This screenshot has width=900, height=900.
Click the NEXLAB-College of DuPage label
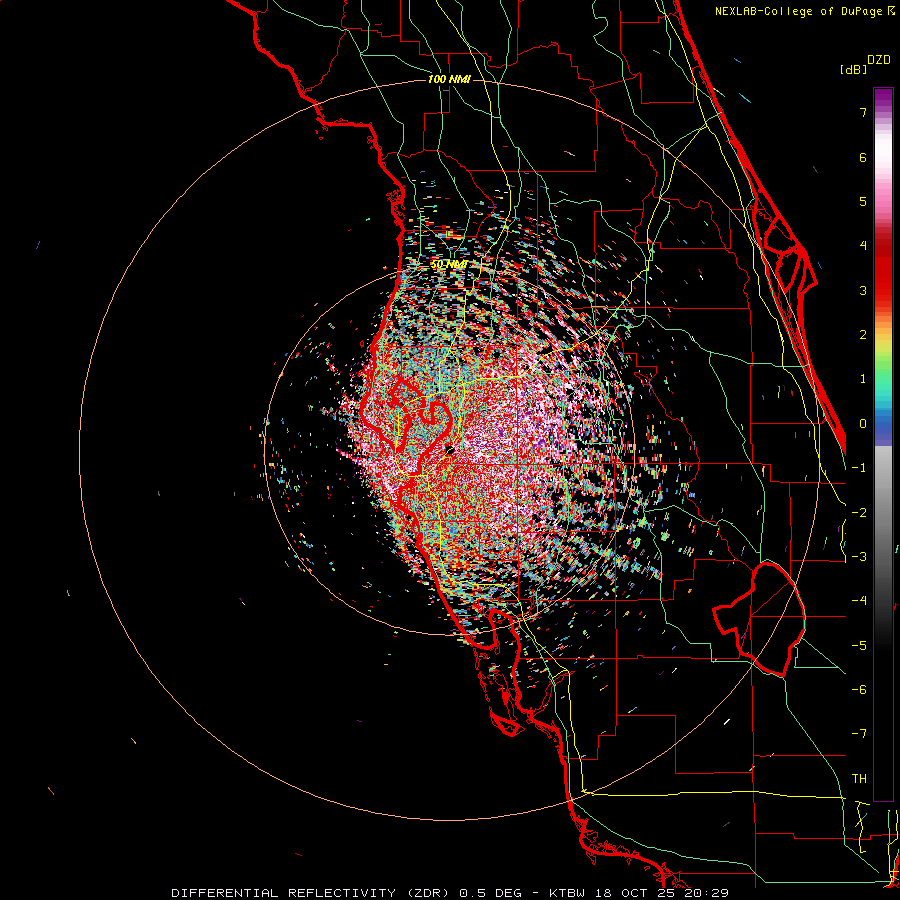pyautogui.click(x=805, y=11)
